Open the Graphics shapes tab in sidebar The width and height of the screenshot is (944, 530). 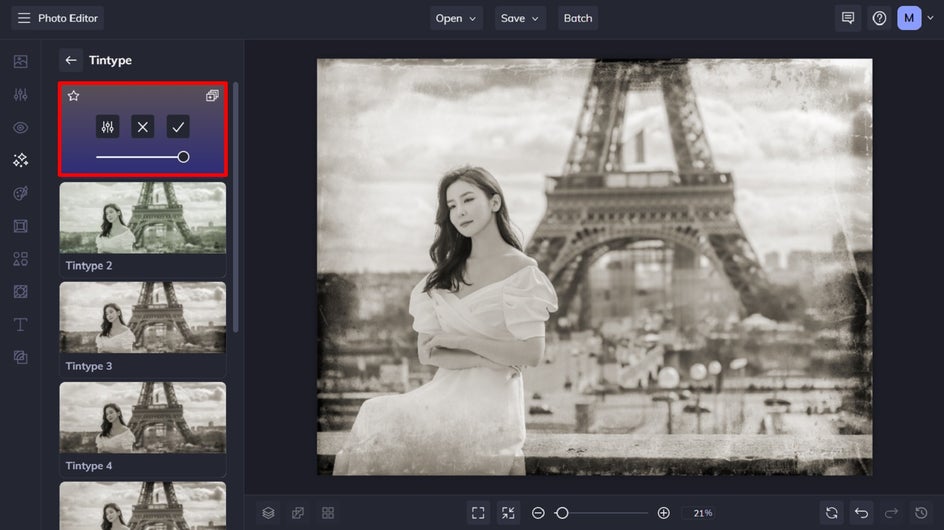coord(20,259)
